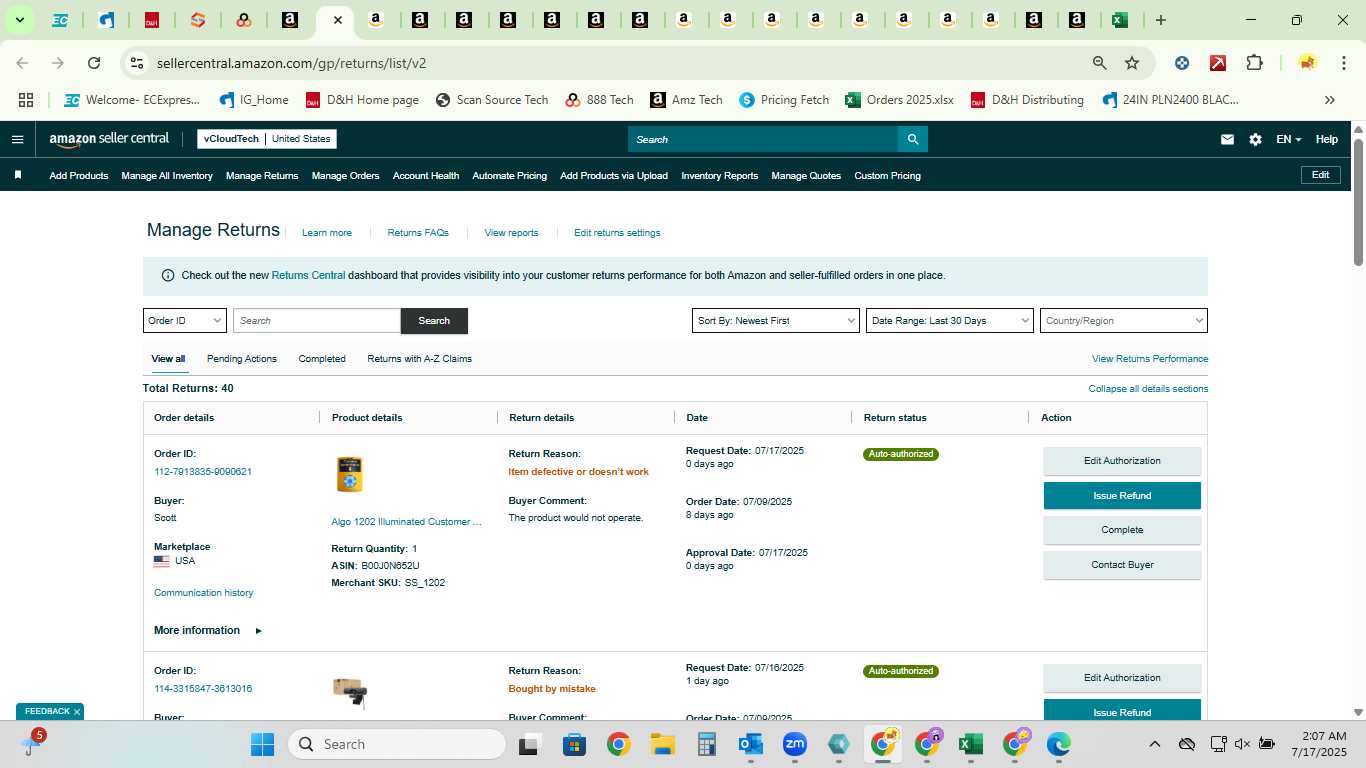The width and height of the screenshot is (1366, 768).
Task: Open order link 112-7913835-9090621
Action: (x=203, y=472)
